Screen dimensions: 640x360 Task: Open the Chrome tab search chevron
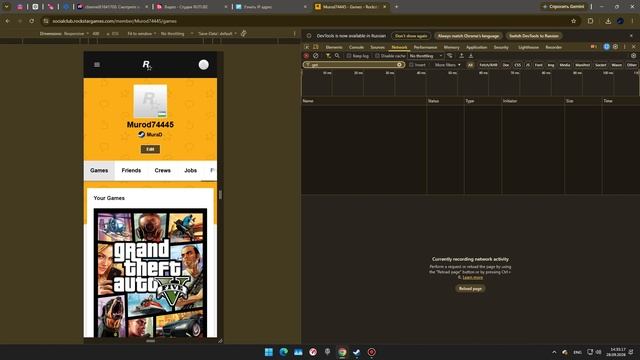tap(7, 7)
